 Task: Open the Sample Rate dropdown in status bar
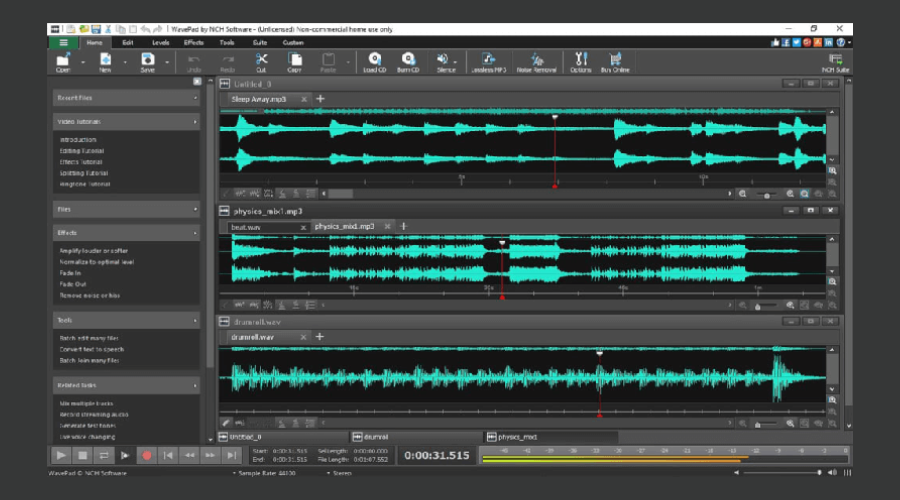(x=264, y=473)
